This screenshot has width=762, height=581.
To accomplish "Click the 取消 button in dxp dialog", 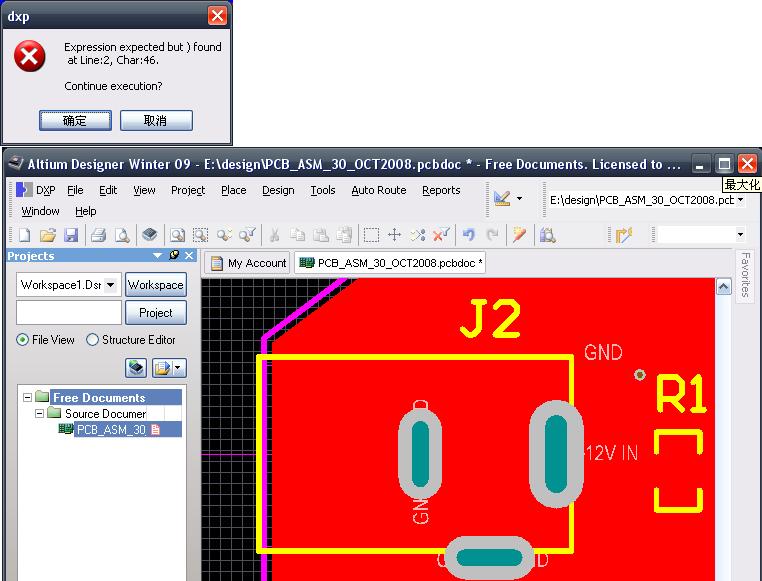I will point(156,121).
